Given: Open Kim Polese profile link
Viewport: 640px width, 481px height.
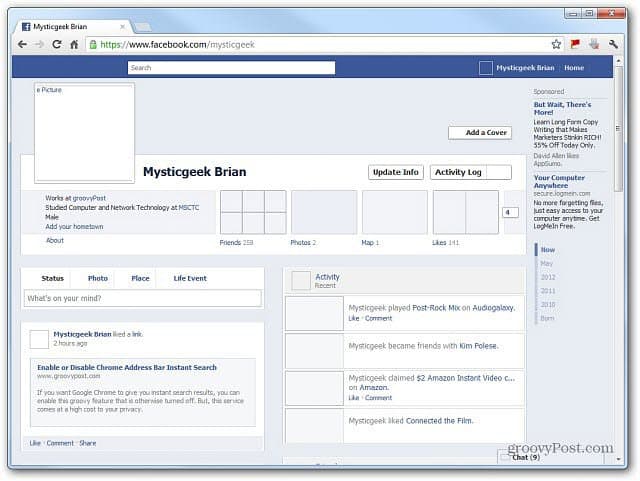Looking at the screenshot, I should point(478,346).
